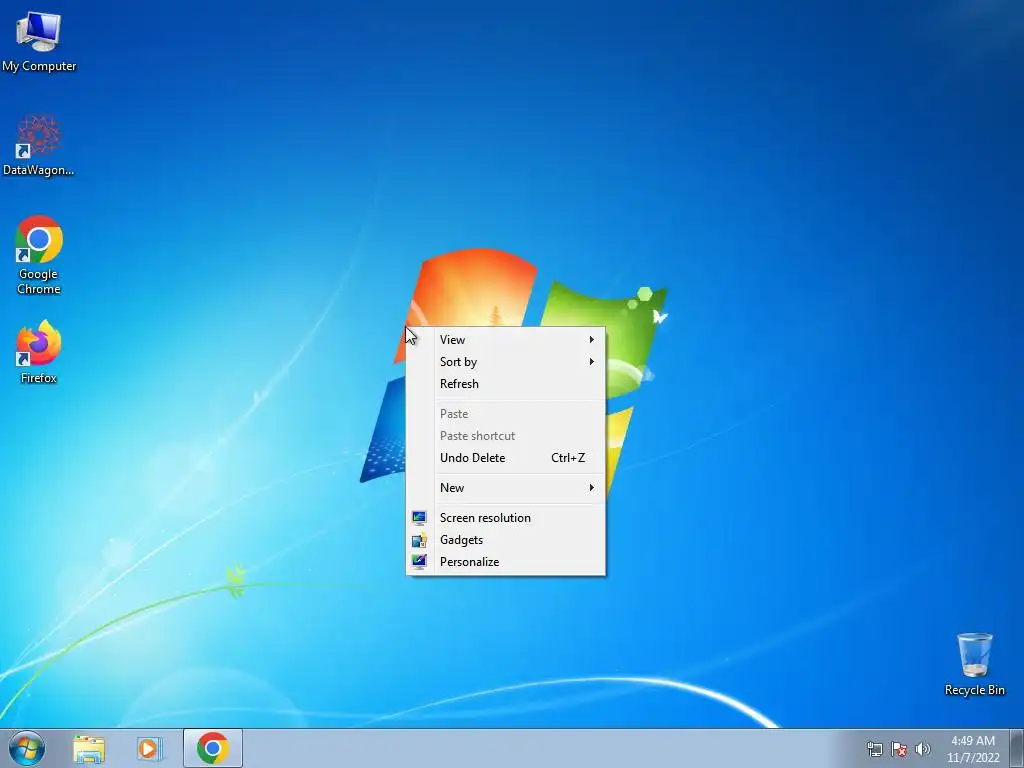This screenshot has width=1024, height=768.
Task: Select the Recycle Bin icon
Action: (974, 664)
